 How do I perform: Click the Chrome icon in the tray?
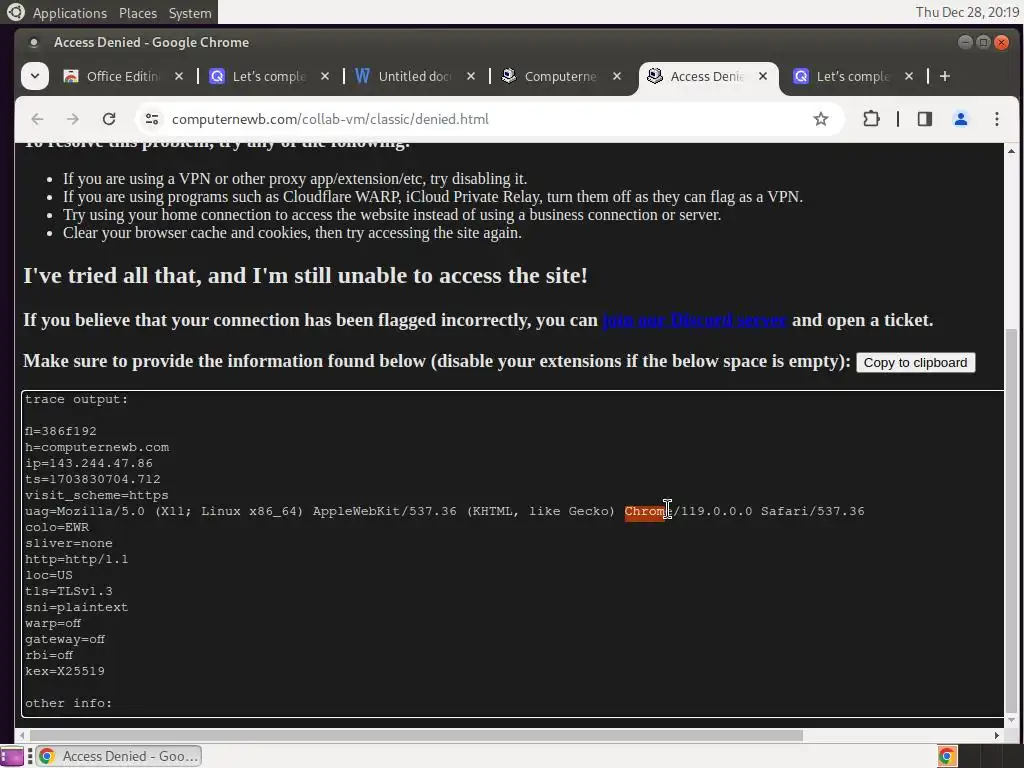coord(947,756)
